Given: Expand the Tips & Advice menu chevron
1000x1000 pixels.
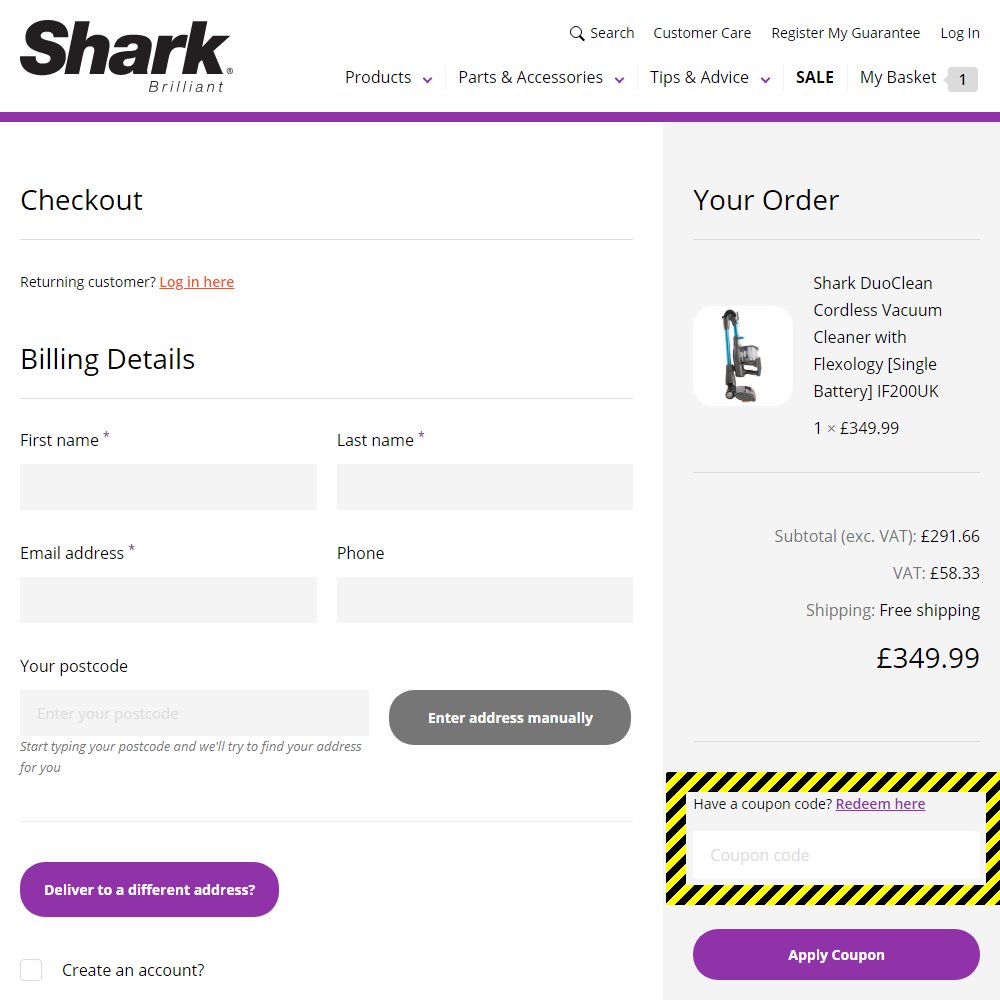Looking at the screenshot, I should click(766, 78).
